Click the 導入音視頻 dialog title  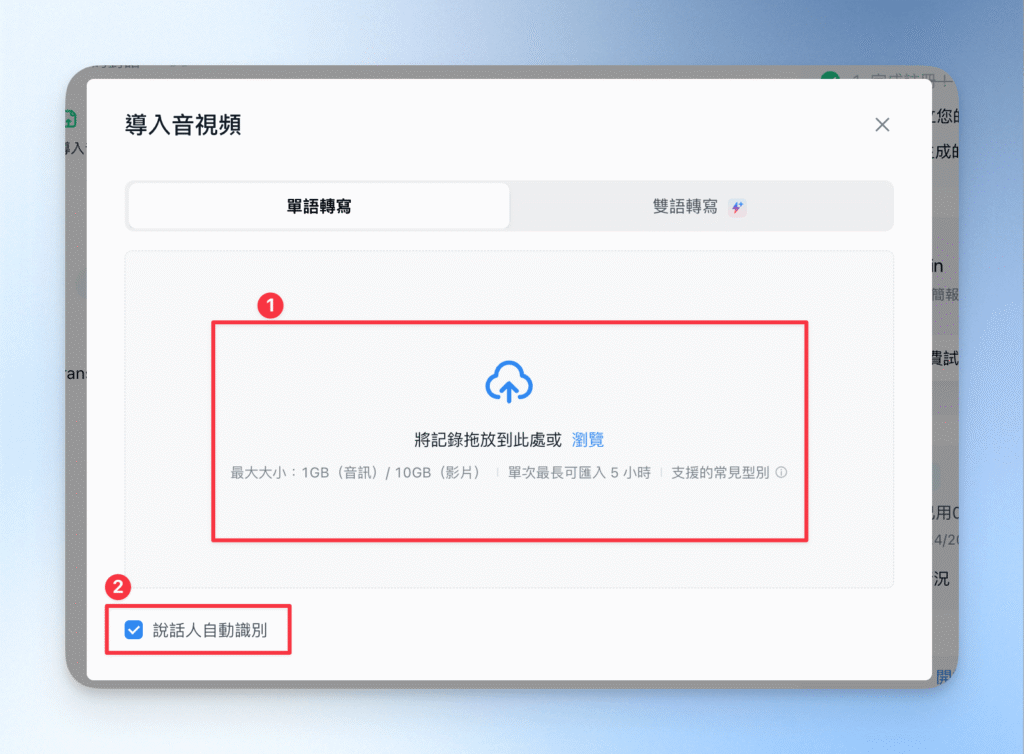(183, 125)
